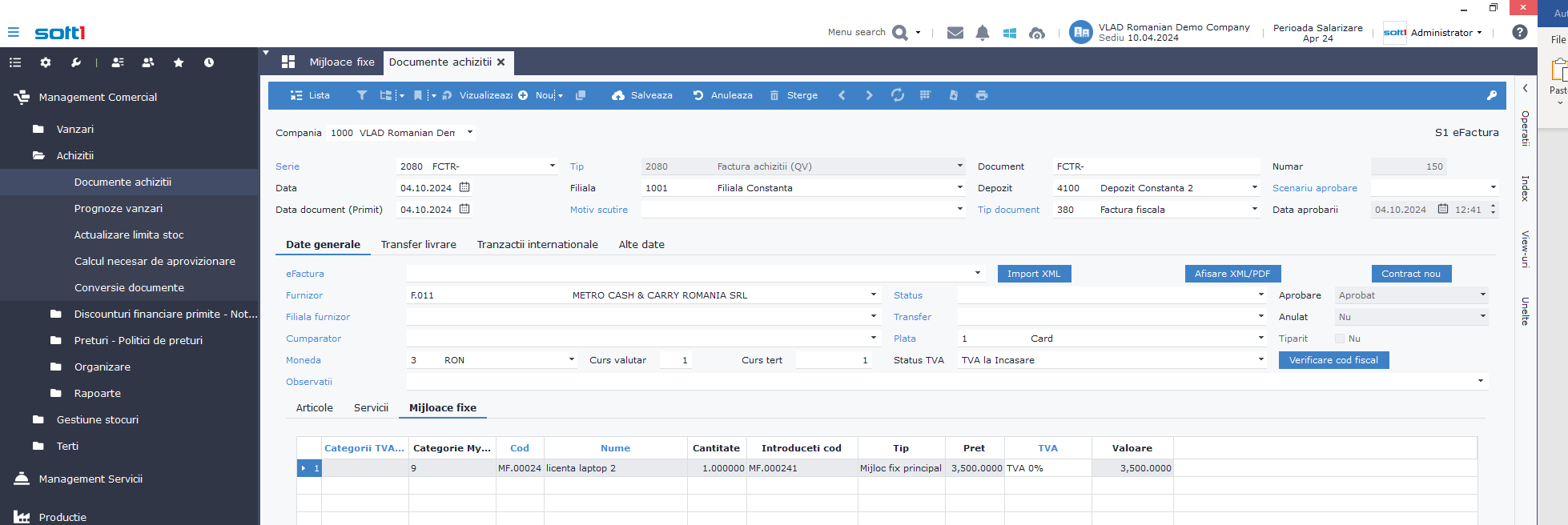The image size is (1568, 525).
Task: Click Salveaza to save the document
Action: point(642,95)
